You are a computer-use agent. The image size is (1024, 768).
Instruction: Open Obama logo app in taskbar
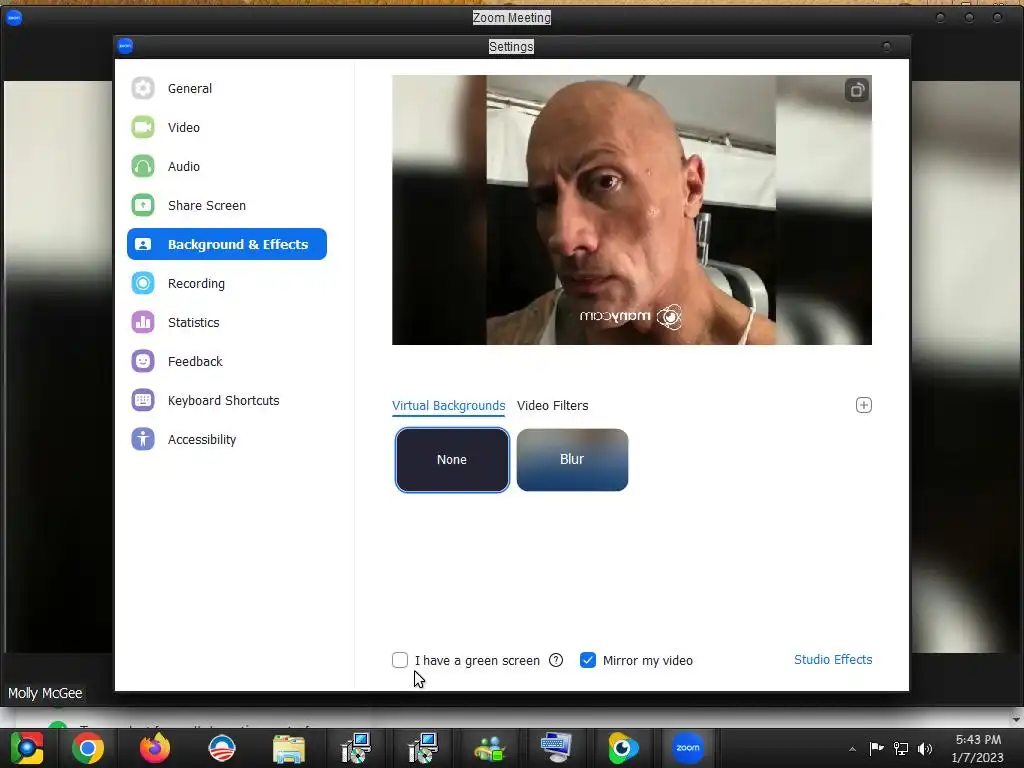(221, 748)
